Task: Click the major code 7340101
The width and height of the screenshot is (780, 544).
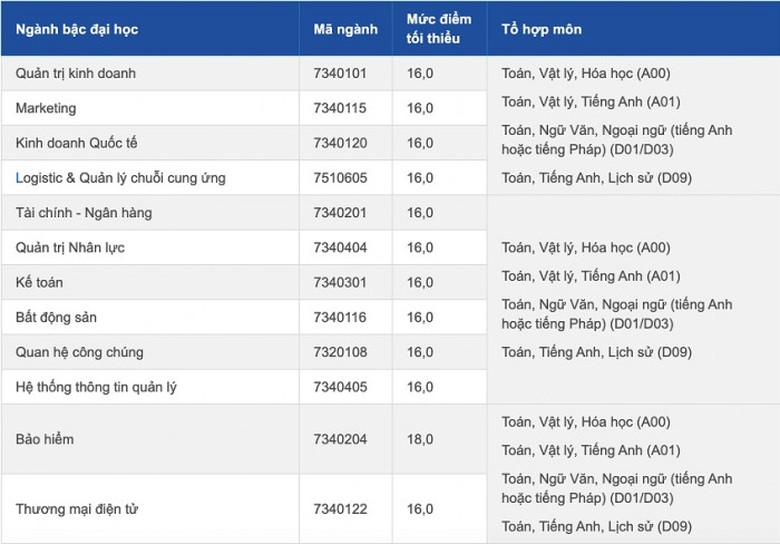Action: [x=340, y=73]
